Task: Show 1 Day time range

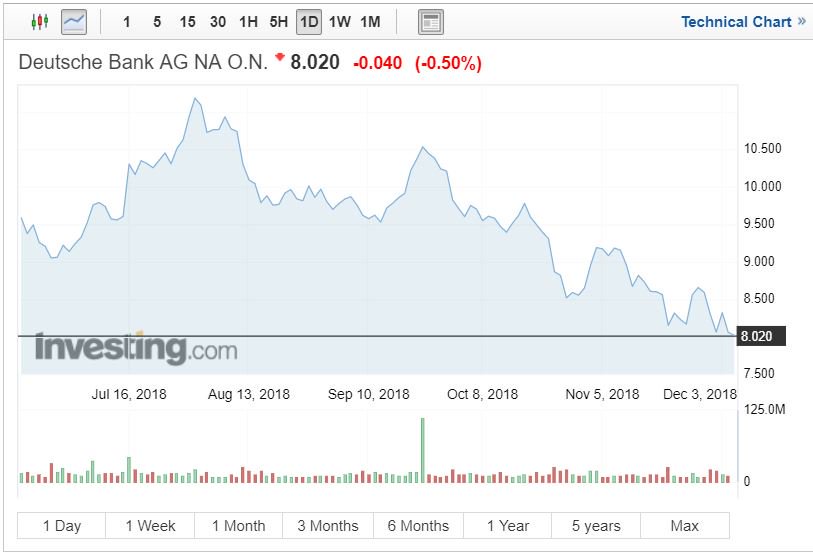Action: pos(62,526)
